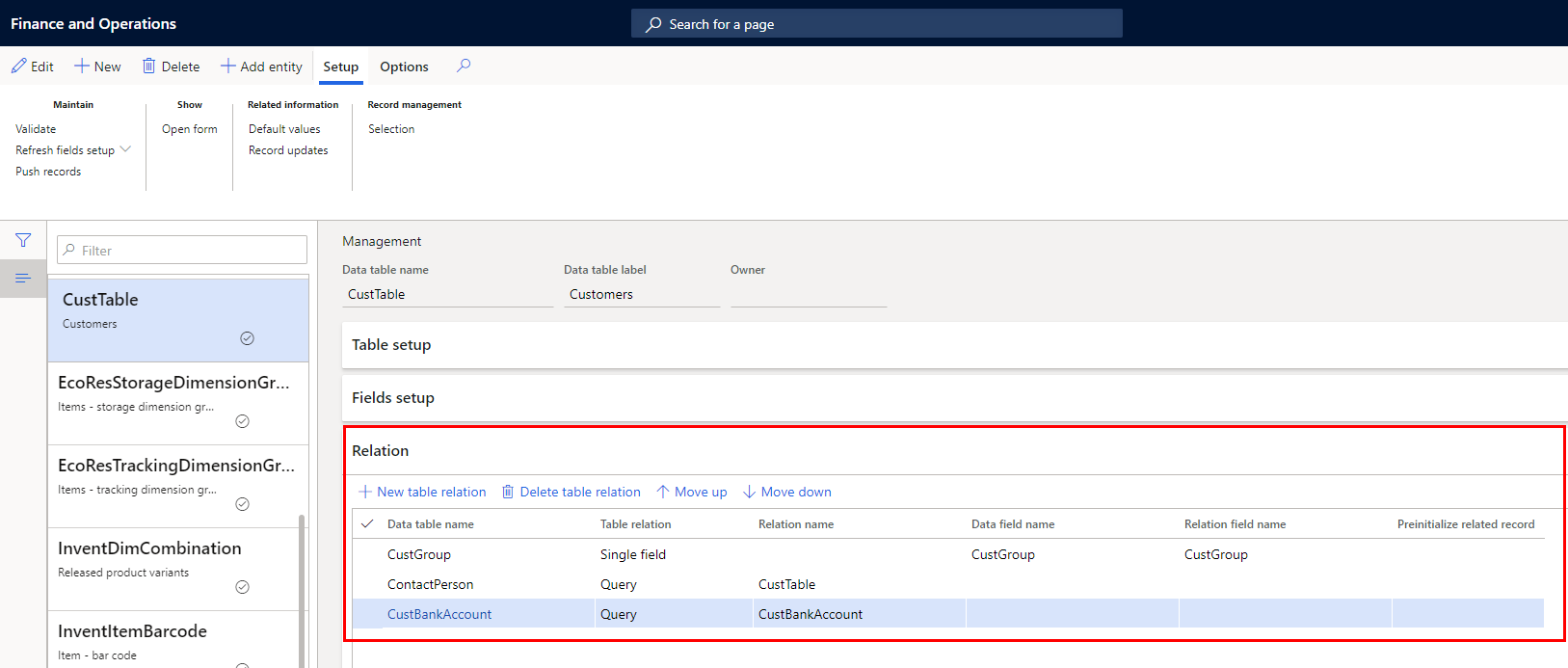Expand the Table setup section

[391, 345]
